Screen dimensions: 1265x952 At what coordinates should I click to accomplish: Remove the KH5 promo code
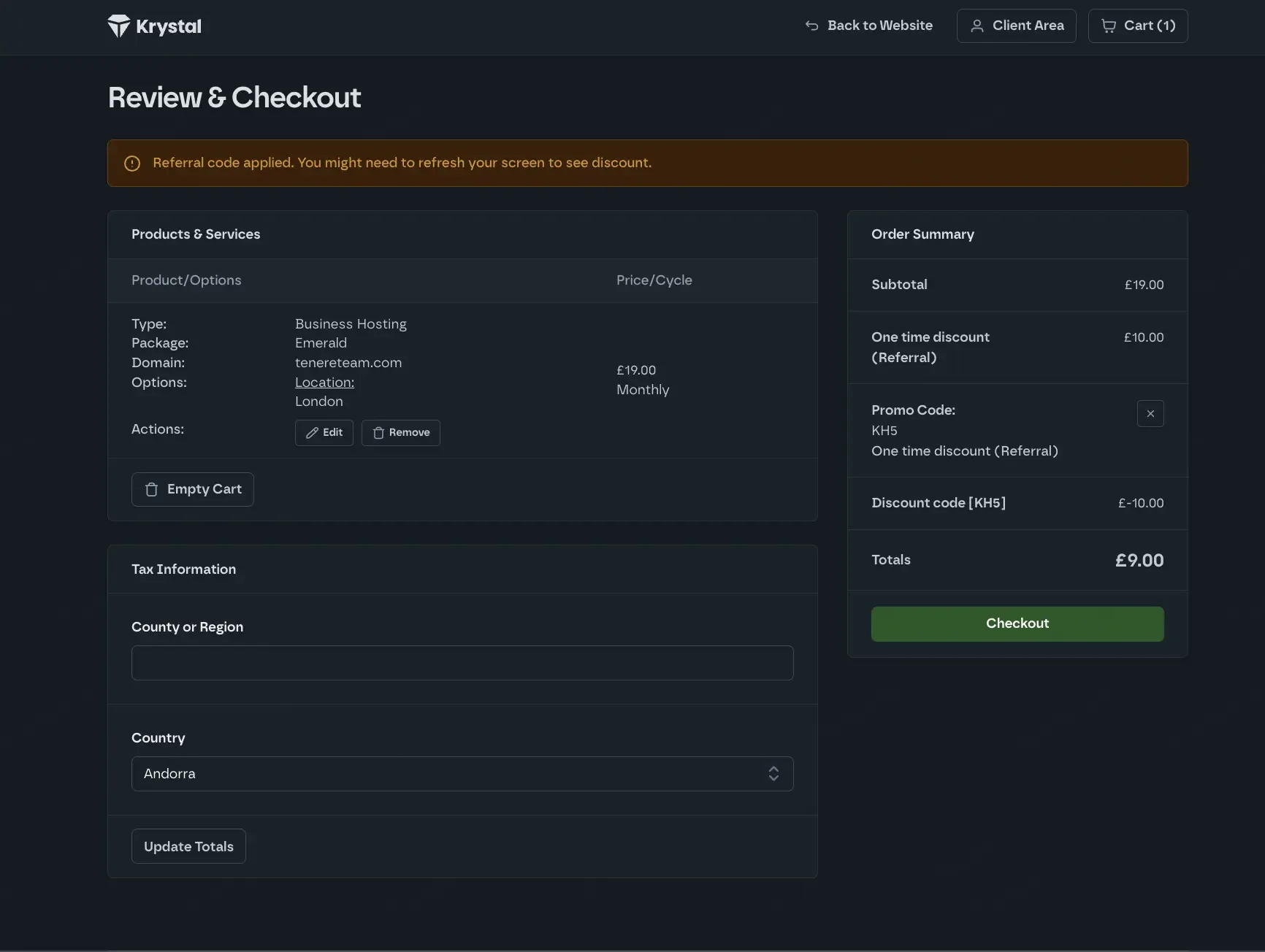(1150, 414)
